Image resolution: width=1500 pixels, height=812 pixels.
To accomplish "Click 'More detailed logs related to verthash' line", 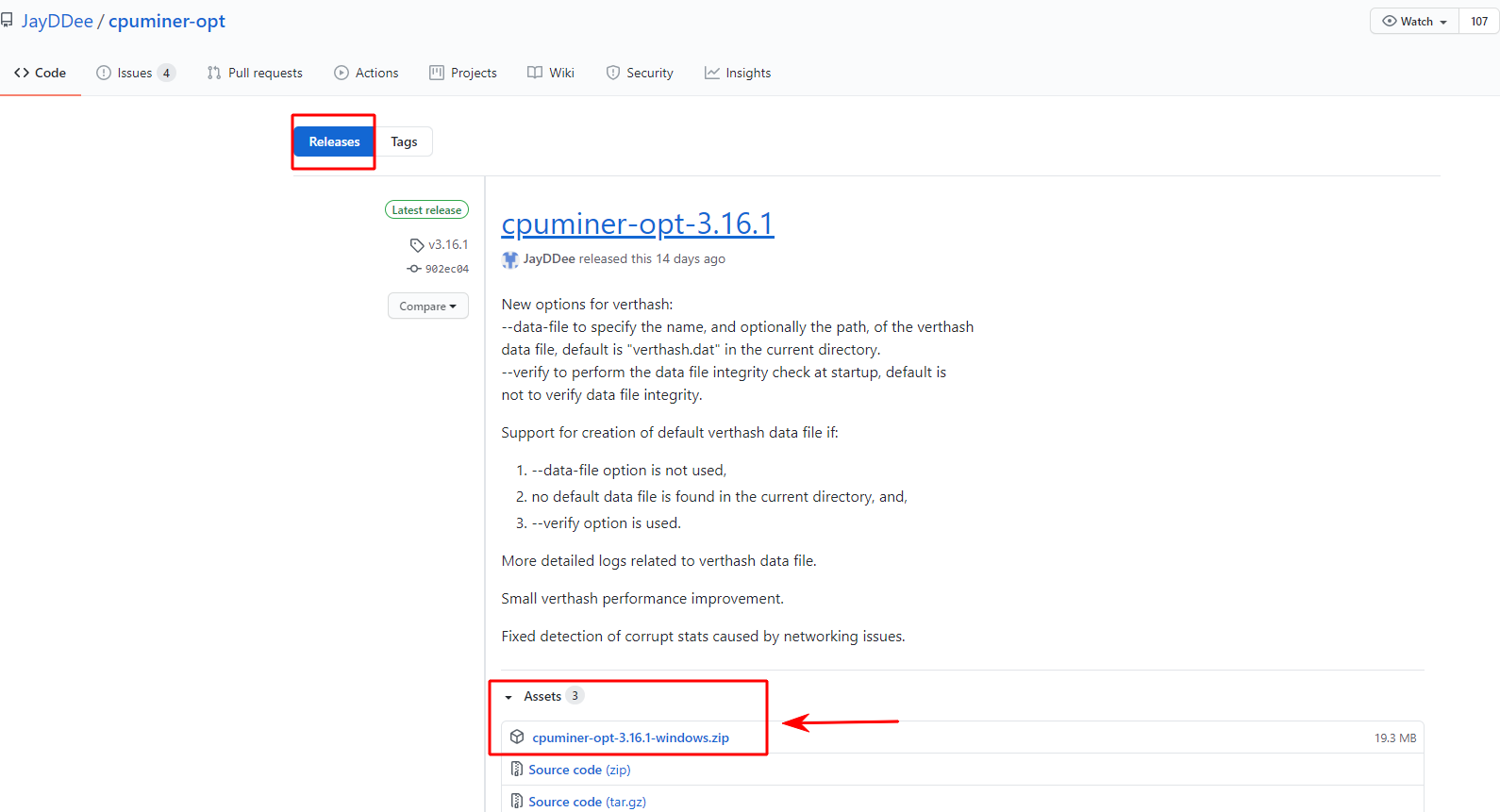I will pyautogui.click(x=658, y=560).
